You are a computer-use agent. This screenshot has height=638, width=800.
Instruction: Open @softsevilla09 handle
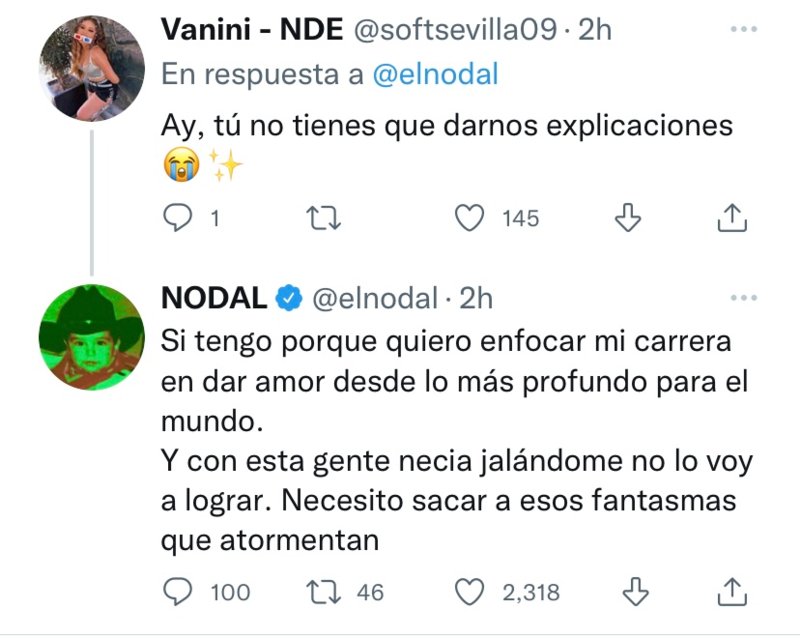[x=455, y=29]
